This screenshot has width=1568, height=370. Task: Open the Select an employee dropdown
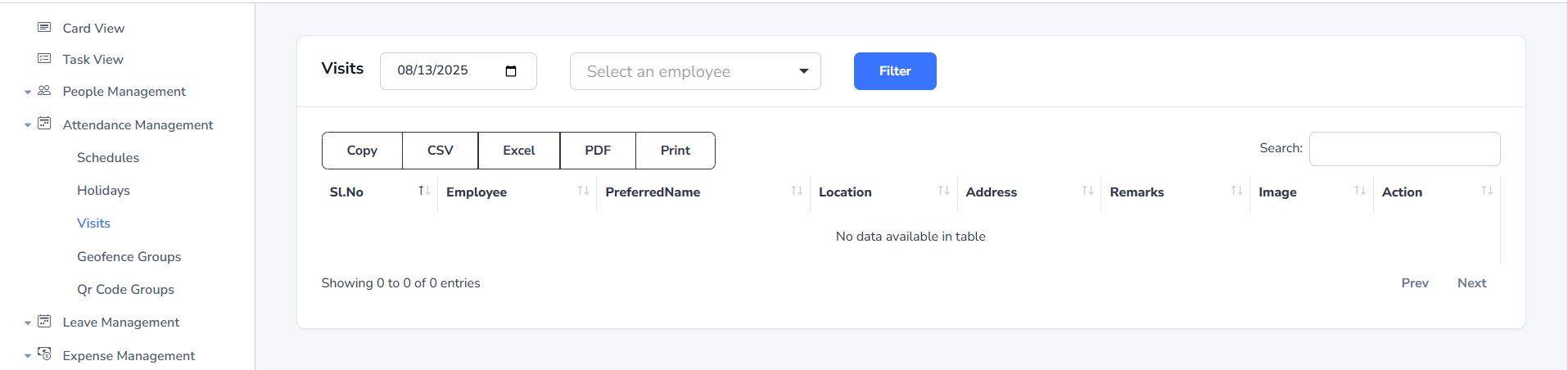[x=694, y=72]
